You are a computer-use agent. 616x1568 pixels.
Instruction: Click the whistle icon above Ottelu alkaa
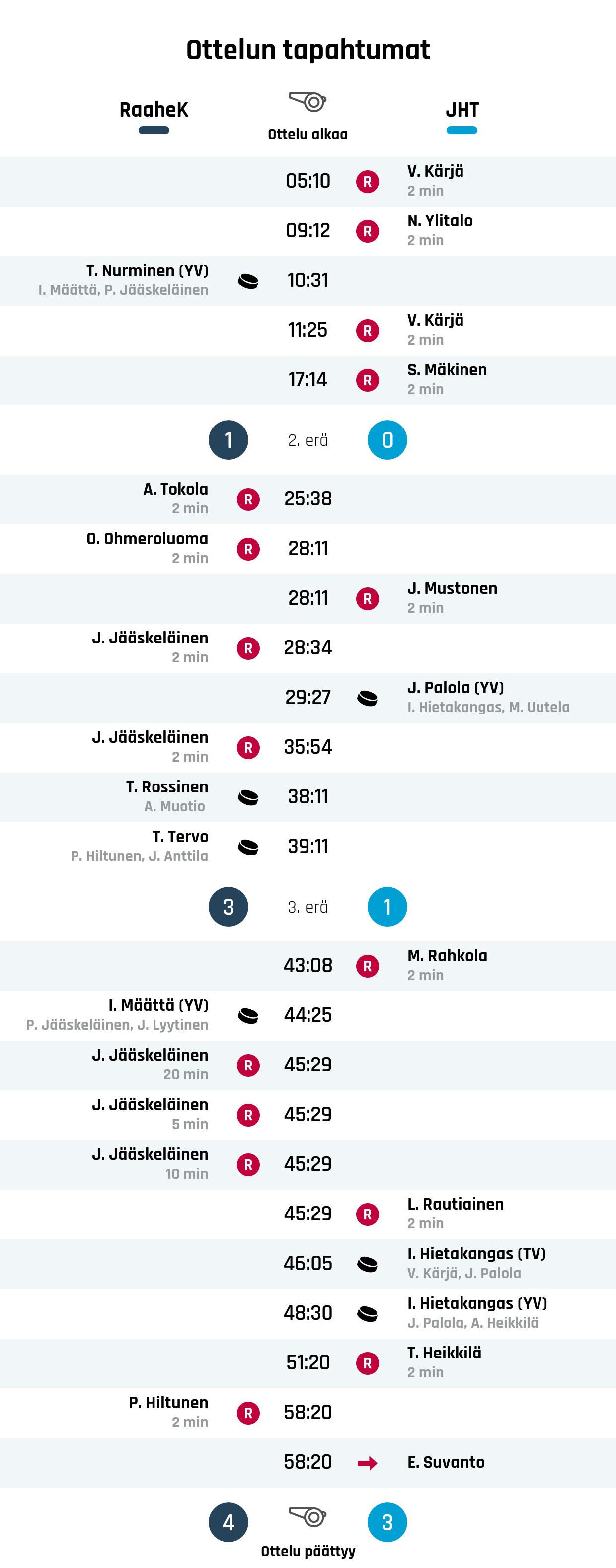coord(308,102)
